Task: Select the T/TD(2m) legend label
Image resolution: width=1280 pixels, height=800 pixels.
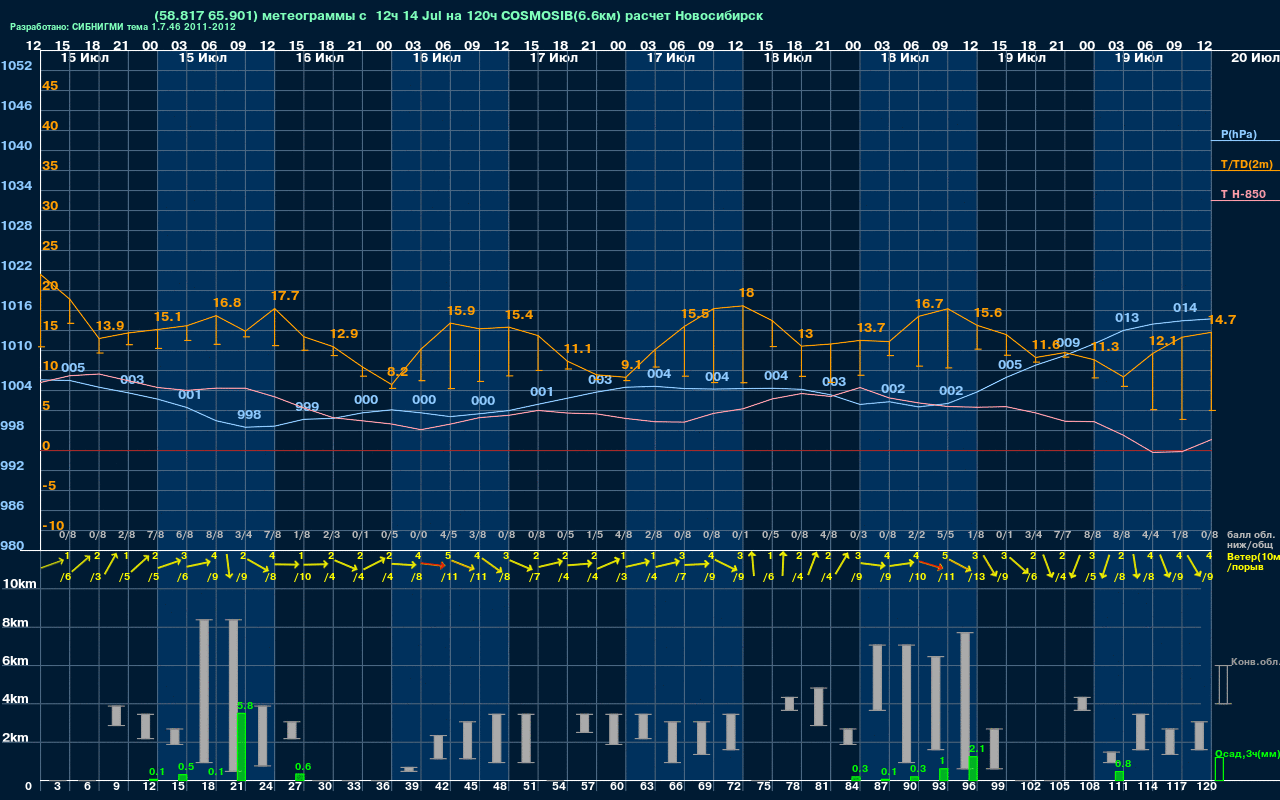Action: click(x=1247, y=164)
